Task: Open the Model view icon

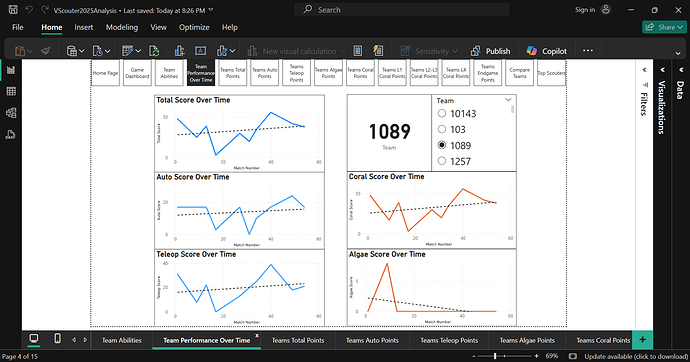Action: [x=11, y=113]
